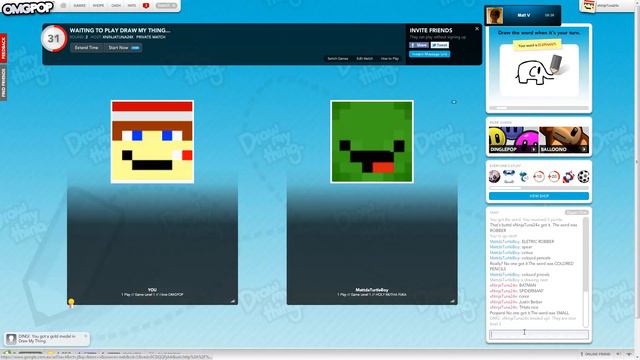
Task: Open the FIND FRIENDS side tab
Action: tap(3, 83)
